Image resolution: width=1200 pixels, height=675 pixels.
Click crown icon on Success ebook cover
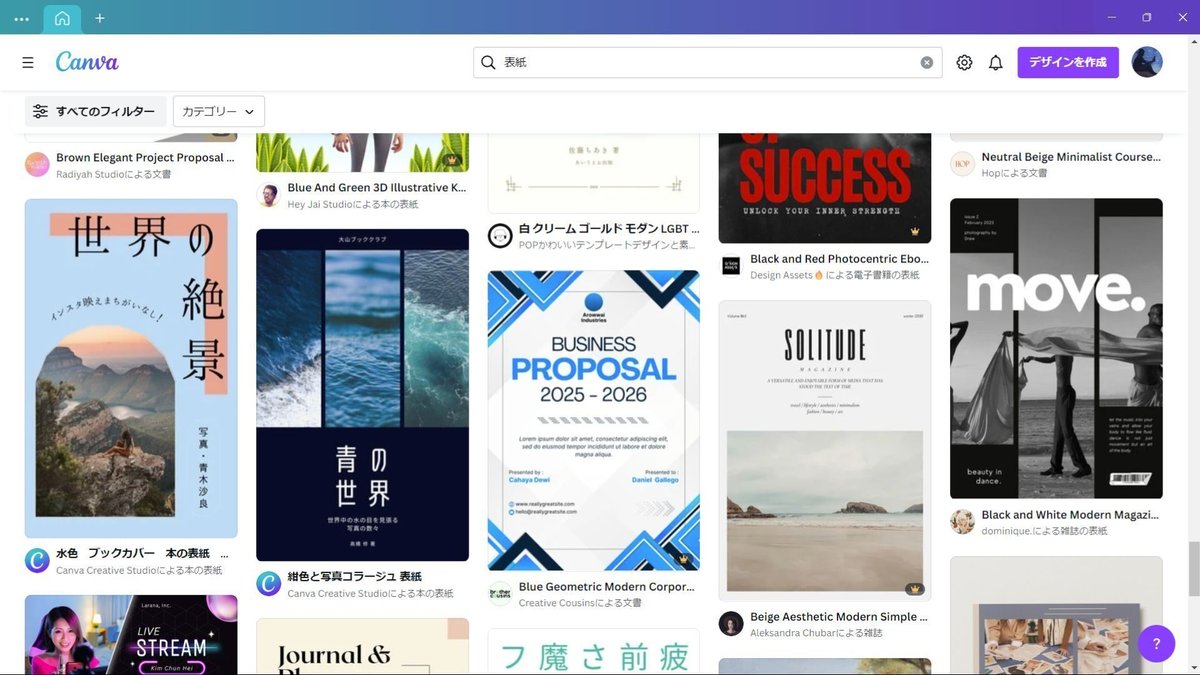pyautogui.click(x=915, y=231)
